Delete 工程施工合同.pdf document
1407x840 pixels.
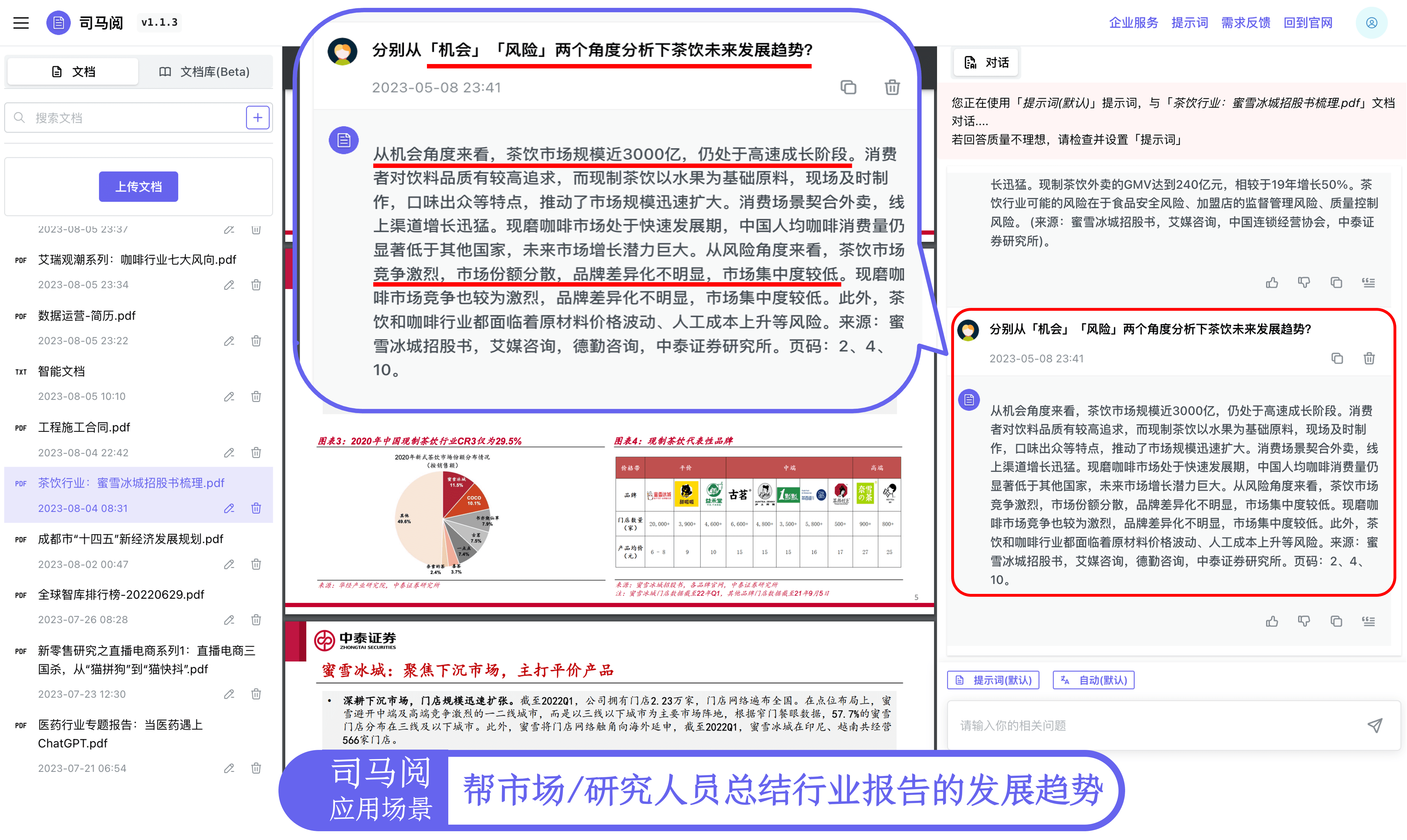coord(256,452)
